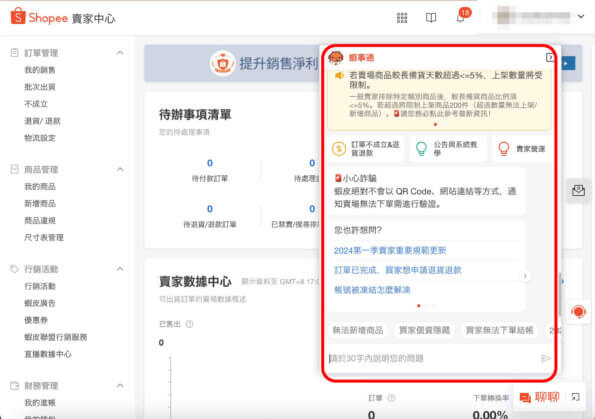Collapse the 訂單管理 section chevron
The height and width of the screenshot is (419, 595).
(x=120, y=52)
